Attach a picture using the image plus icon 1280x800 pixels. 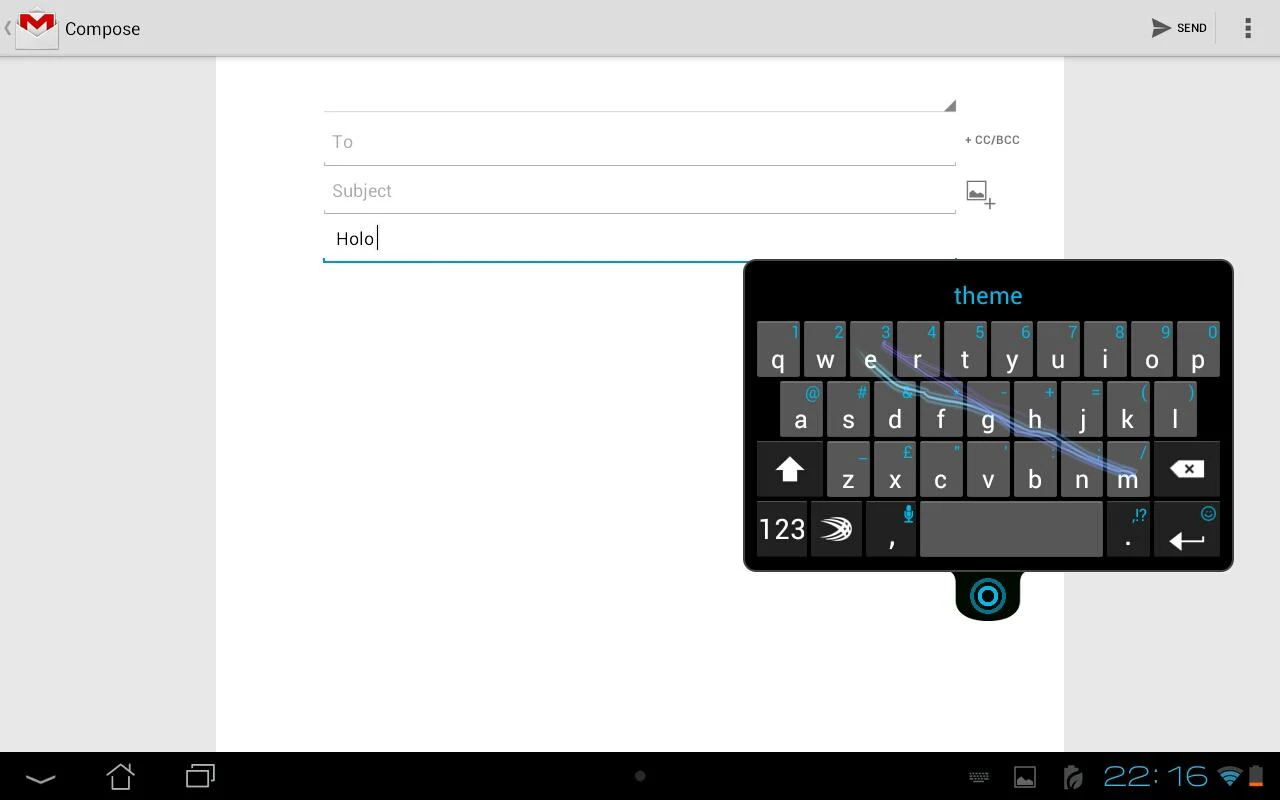[x=981, y=194]
